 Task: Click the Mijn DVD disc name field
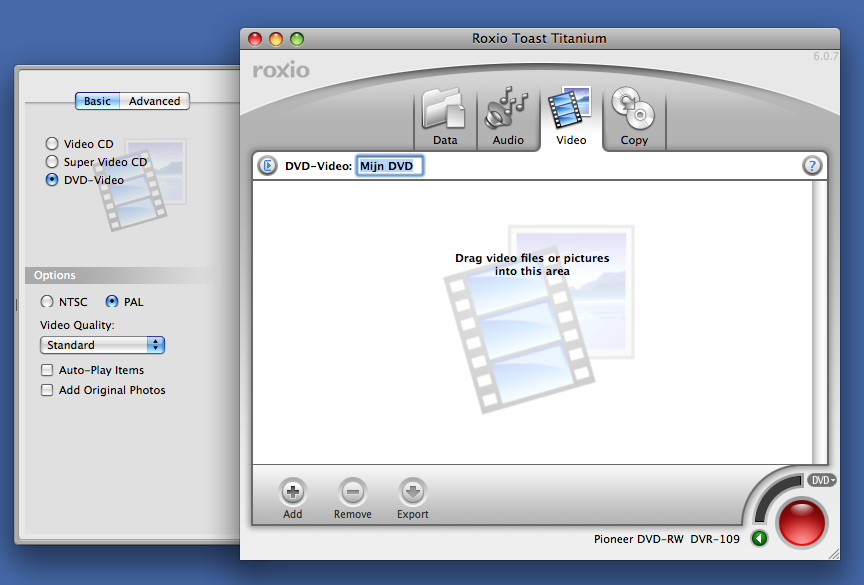point(390,166)
